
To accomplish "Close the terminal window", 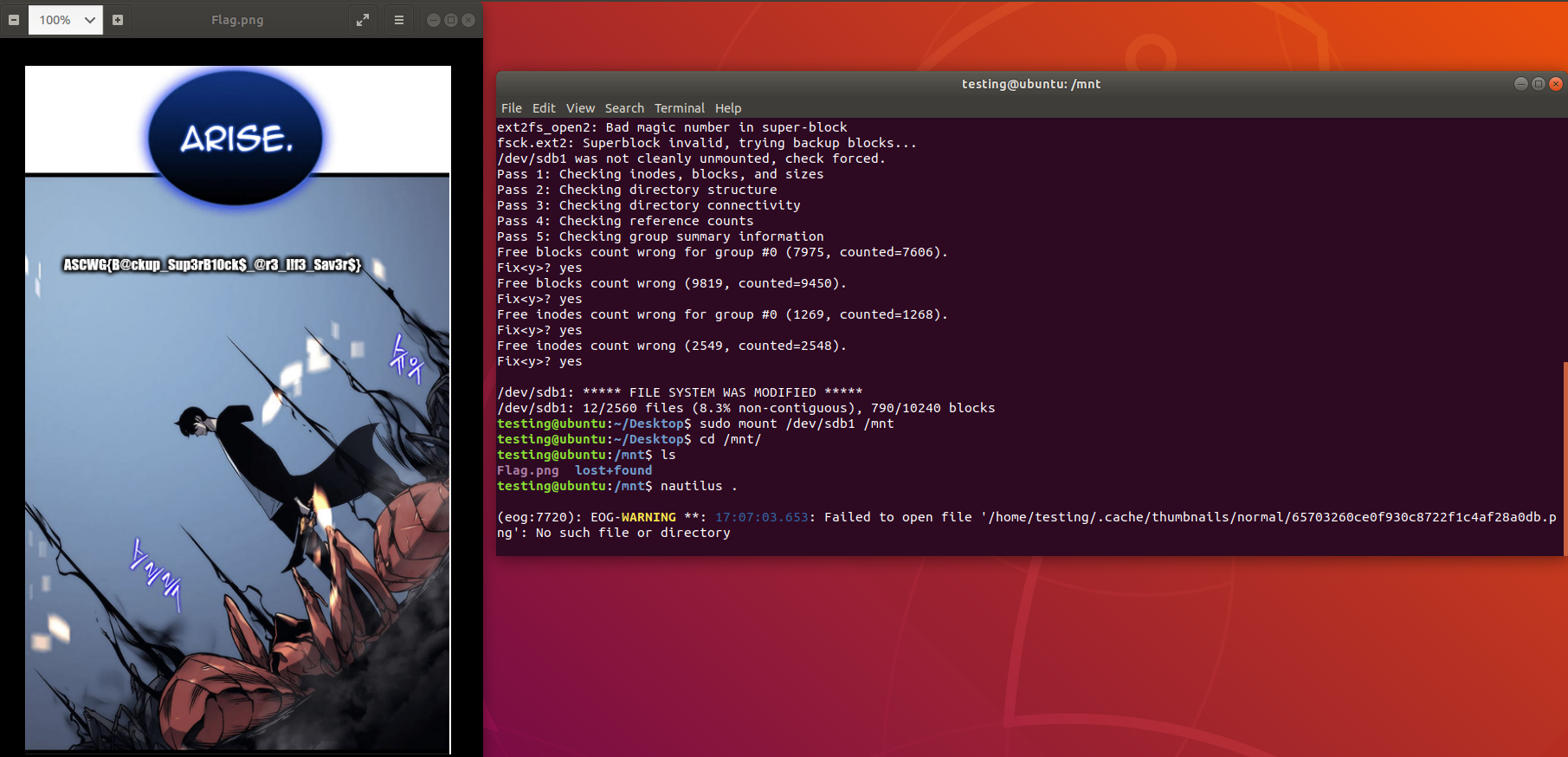I will point(1556,84).
